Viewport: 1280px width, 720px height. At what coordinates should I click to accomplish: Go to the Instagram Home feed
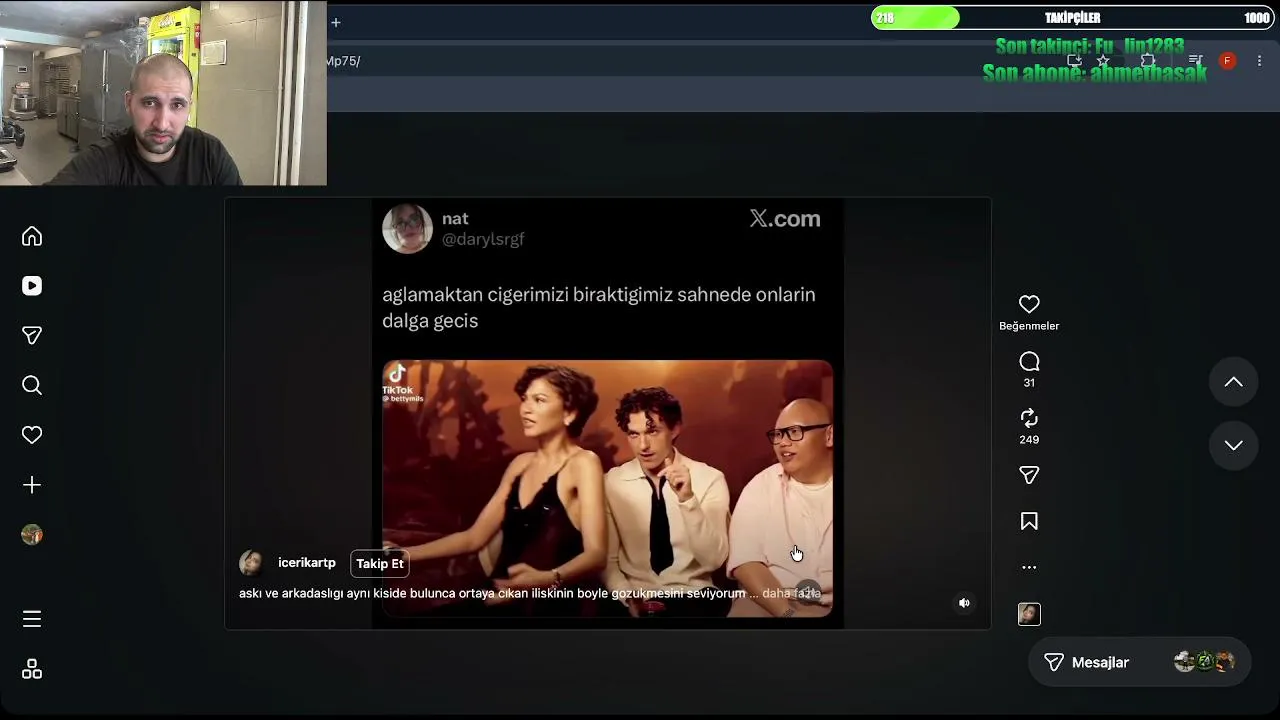(32, 236)
